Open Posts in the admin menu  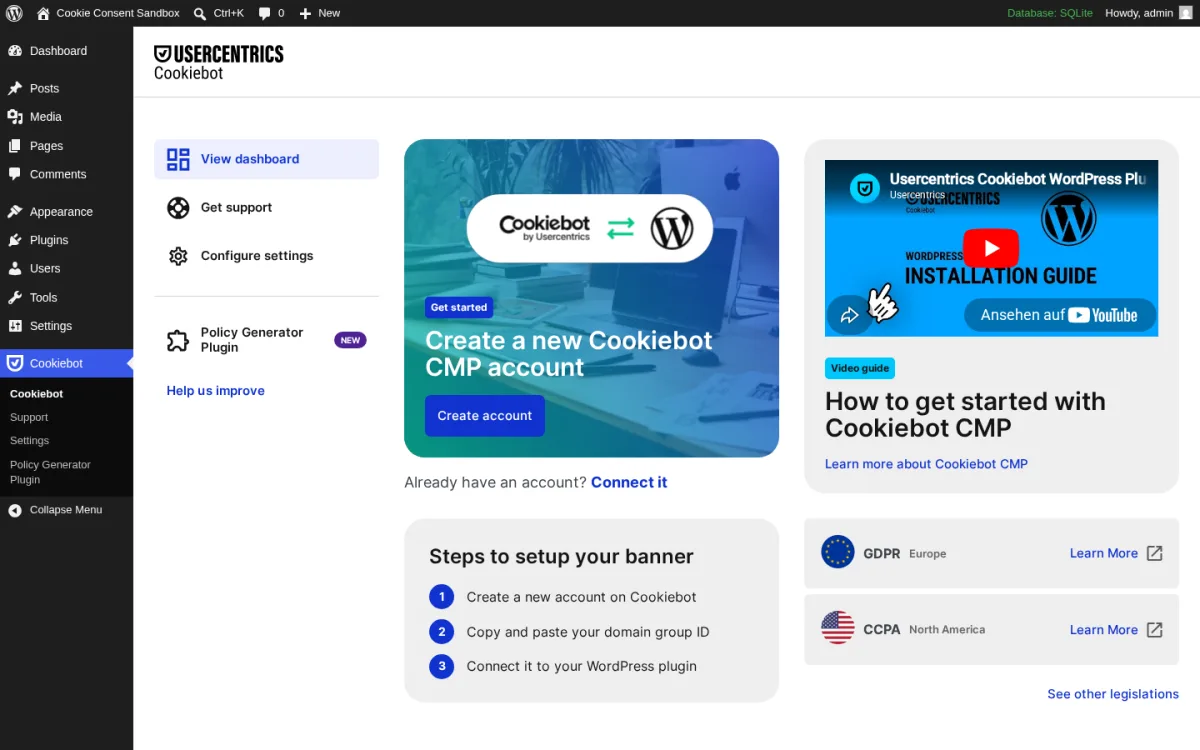[66, 88]
